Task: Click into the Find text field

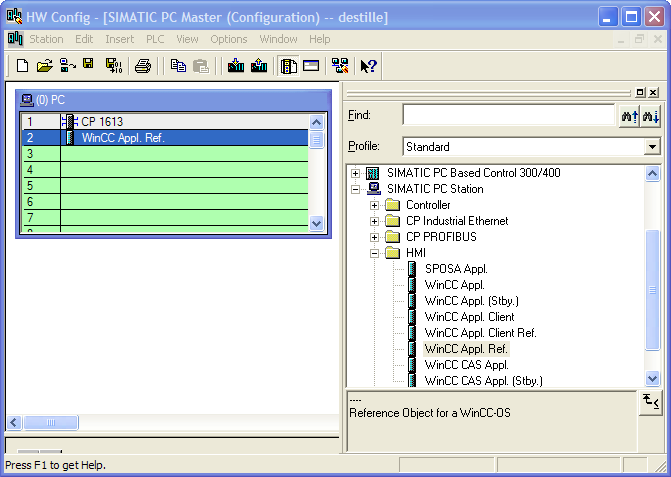Action: 508,115
